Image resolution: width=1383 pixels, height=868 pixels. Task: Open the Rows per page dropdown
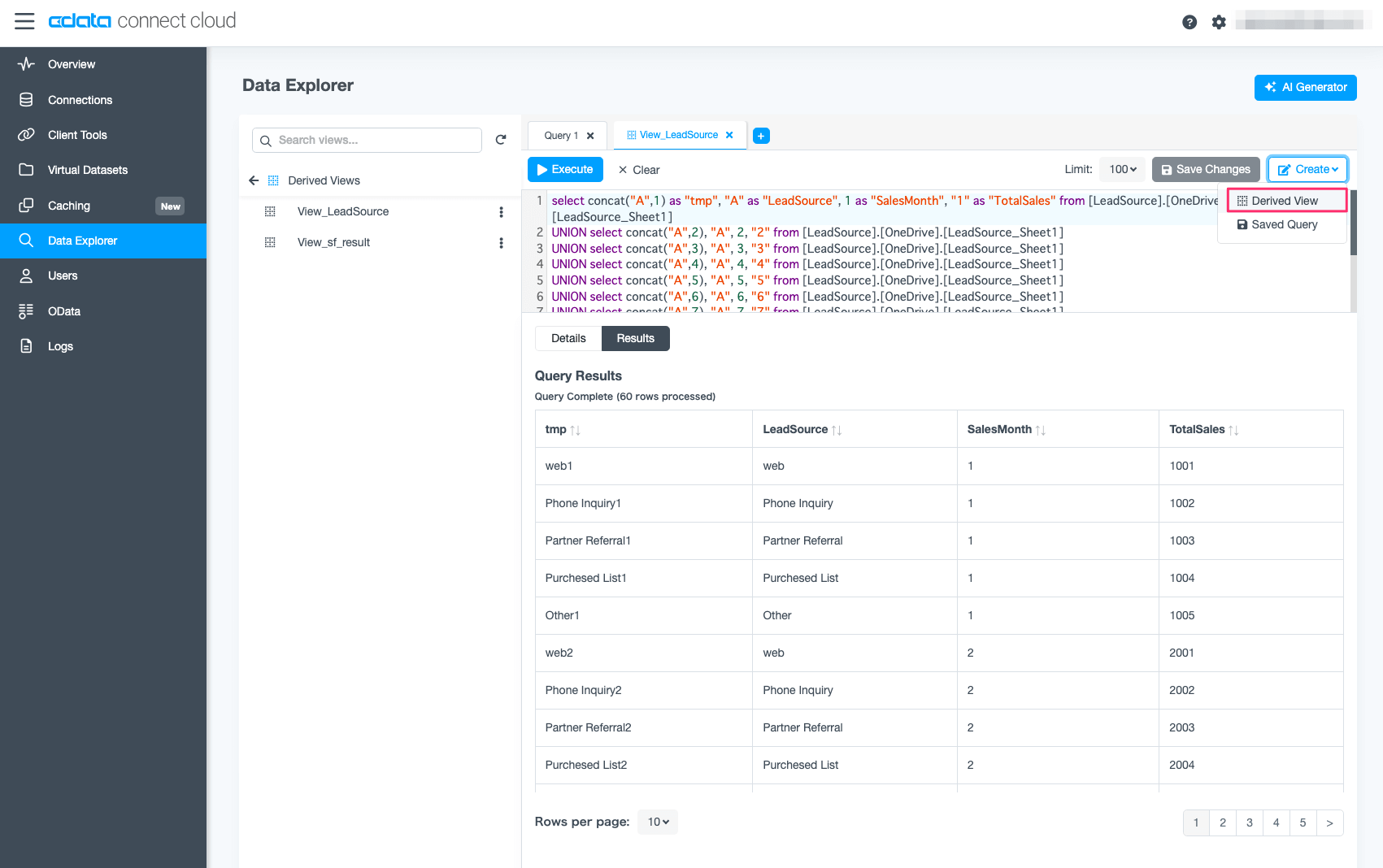[657, 822]
